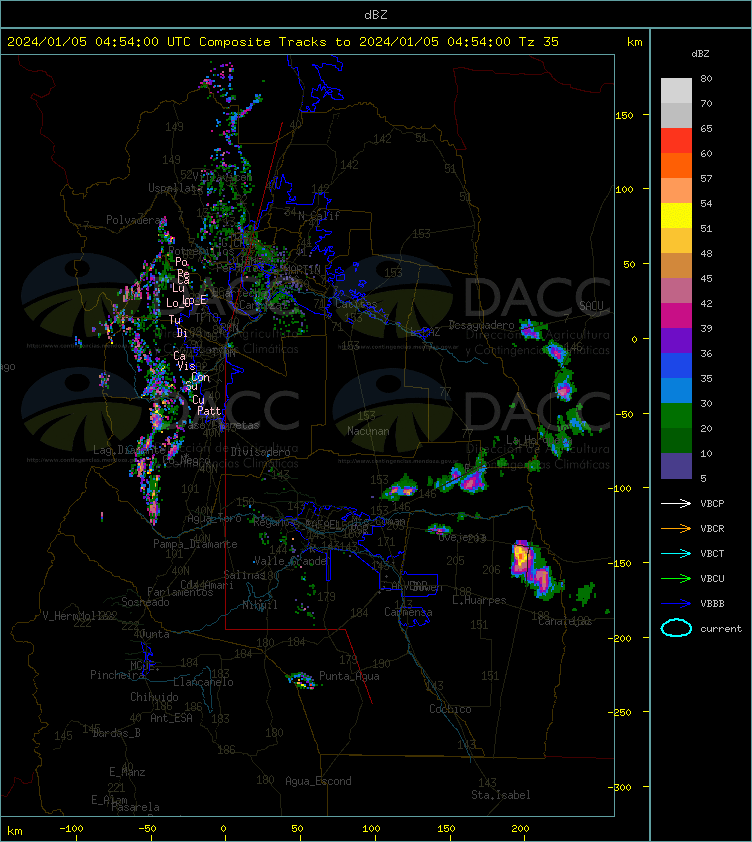This screenshot has width=752, height=842.
Task: Click the 'Pampa_Diamante' place label
Action: click(195, 544)
